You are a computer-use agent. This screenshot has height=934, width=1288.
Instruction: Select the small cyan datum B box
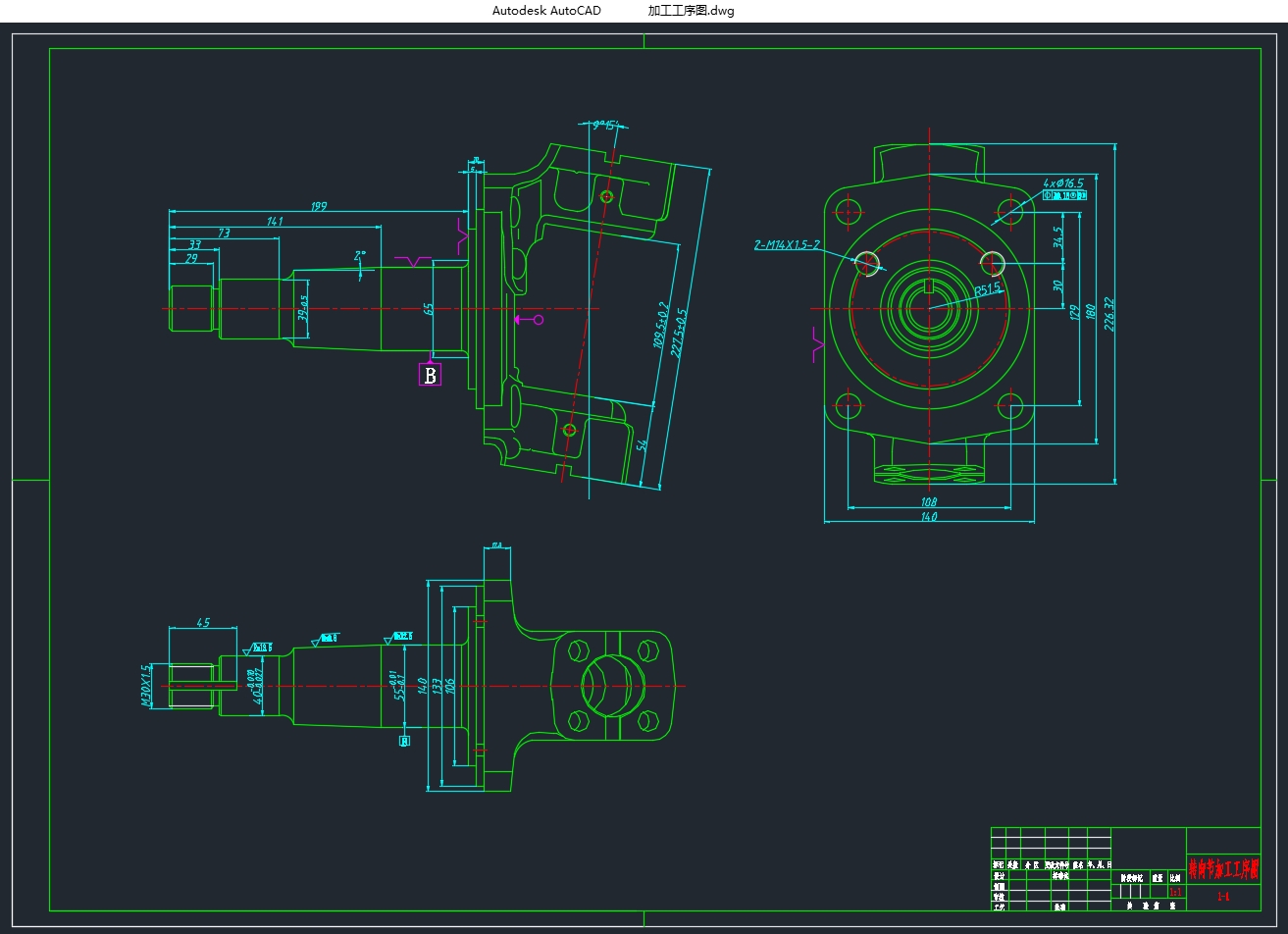click(404, 741)
